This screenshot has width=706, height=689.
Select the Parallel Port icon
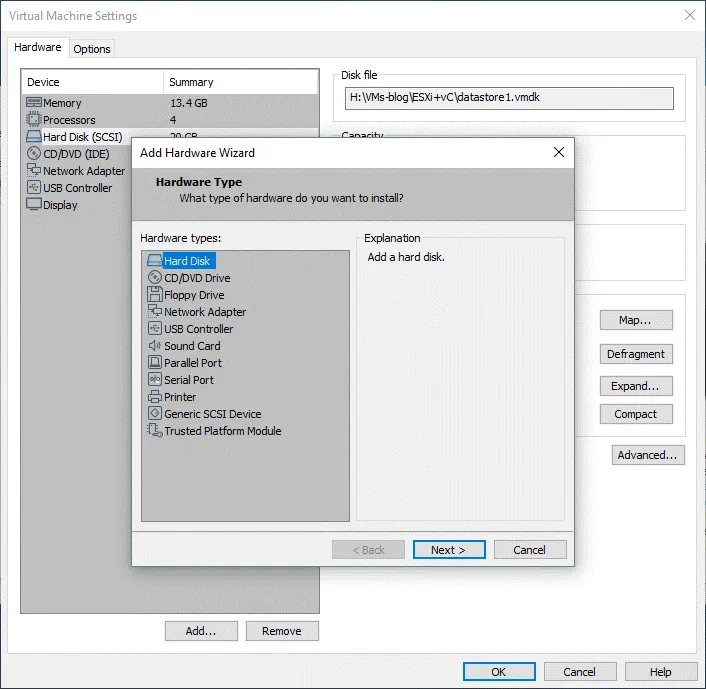tap(154, 363)
